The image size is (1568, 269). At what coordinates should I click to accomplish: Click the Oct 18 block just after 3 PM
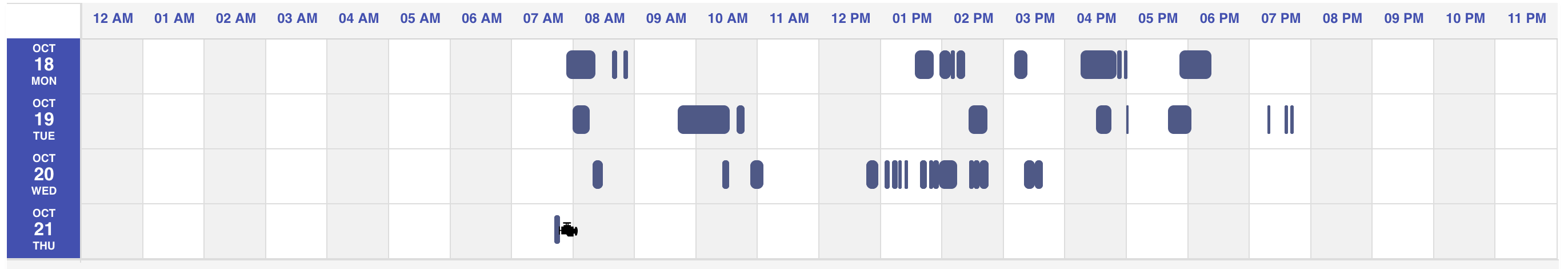pyautogui.click(x=1021, y=65)
